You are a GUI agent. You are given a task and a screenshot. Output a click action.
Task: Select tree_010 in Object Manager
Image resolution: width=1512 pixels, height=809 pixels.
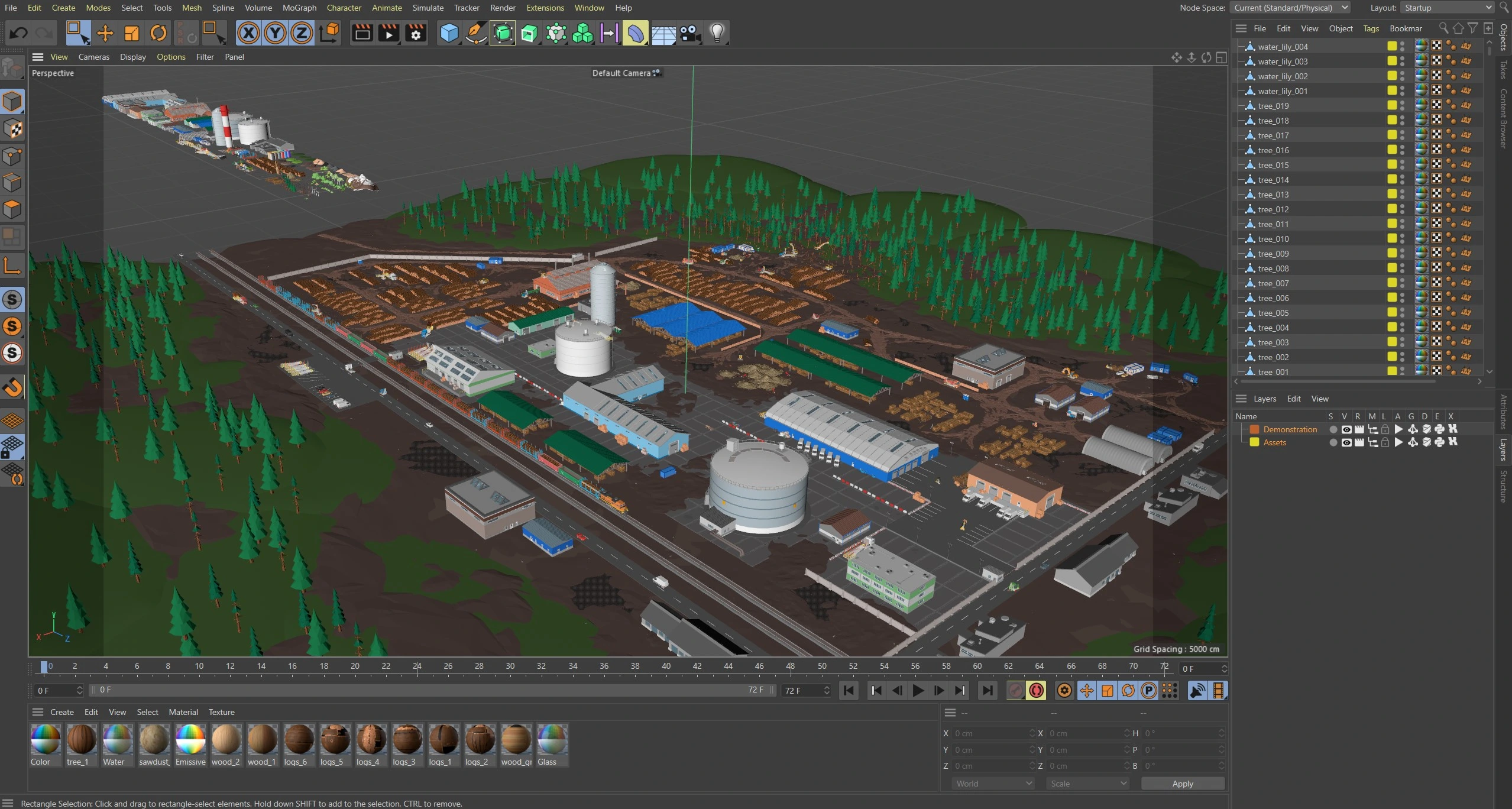1273,239
